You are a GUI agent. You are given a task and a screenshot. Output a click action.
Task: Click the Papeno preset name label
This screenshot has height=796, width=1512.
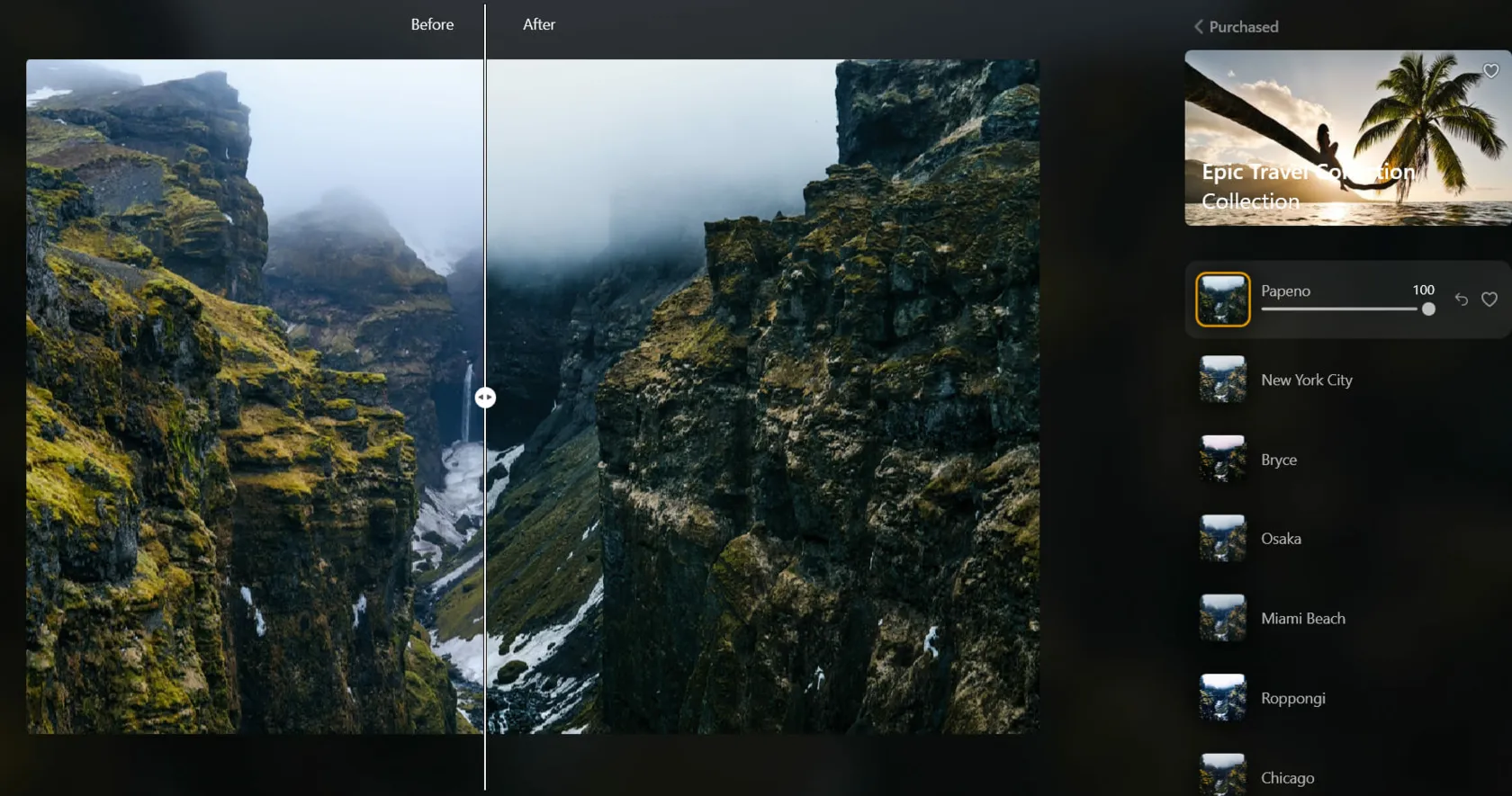tap(1285, 291)
